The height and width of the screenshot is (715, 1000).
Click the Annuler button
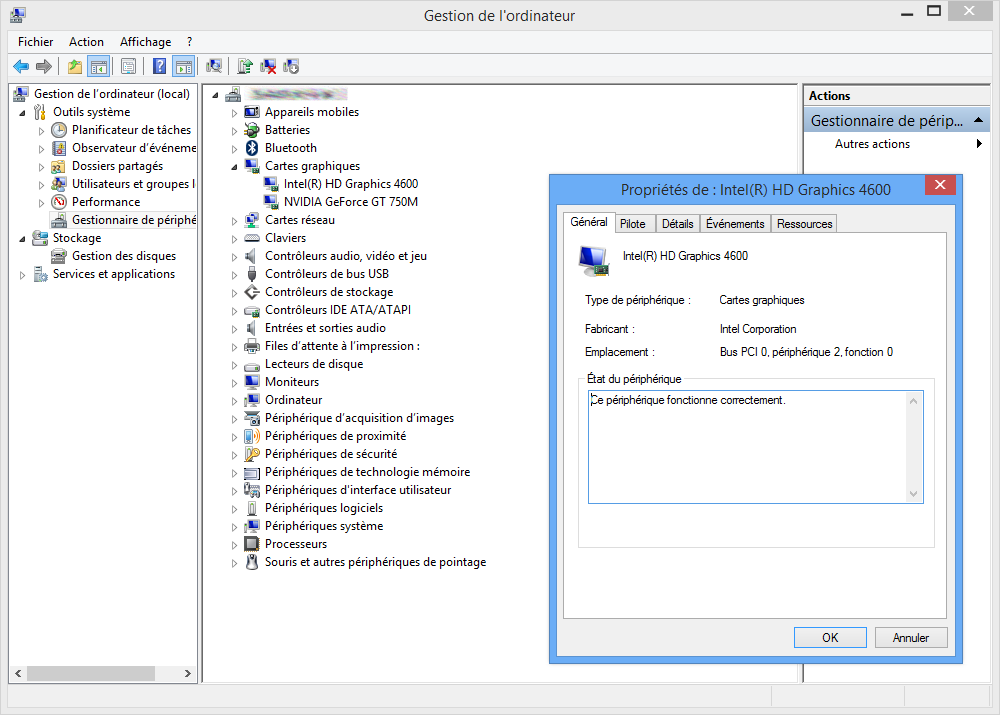tap(910, 637)
